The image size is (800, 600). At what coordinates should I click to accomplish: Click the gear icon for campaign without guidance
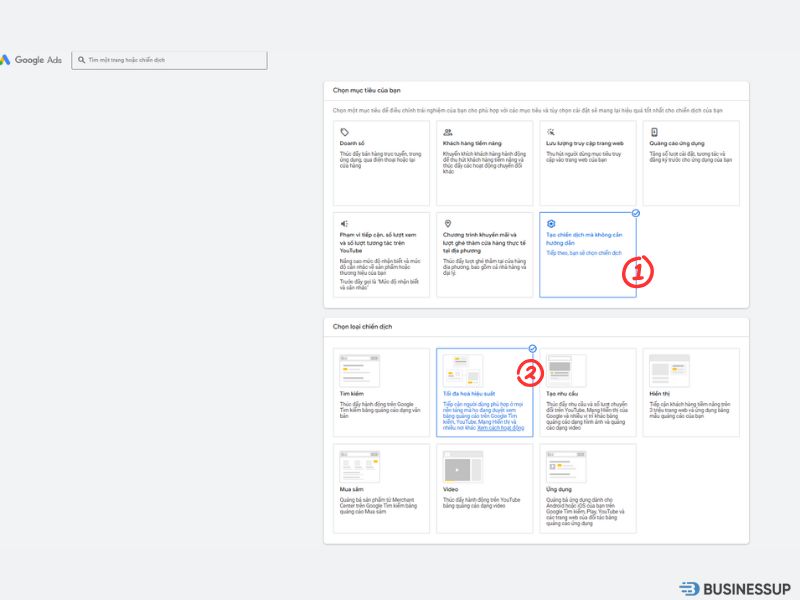click(551, 223)
